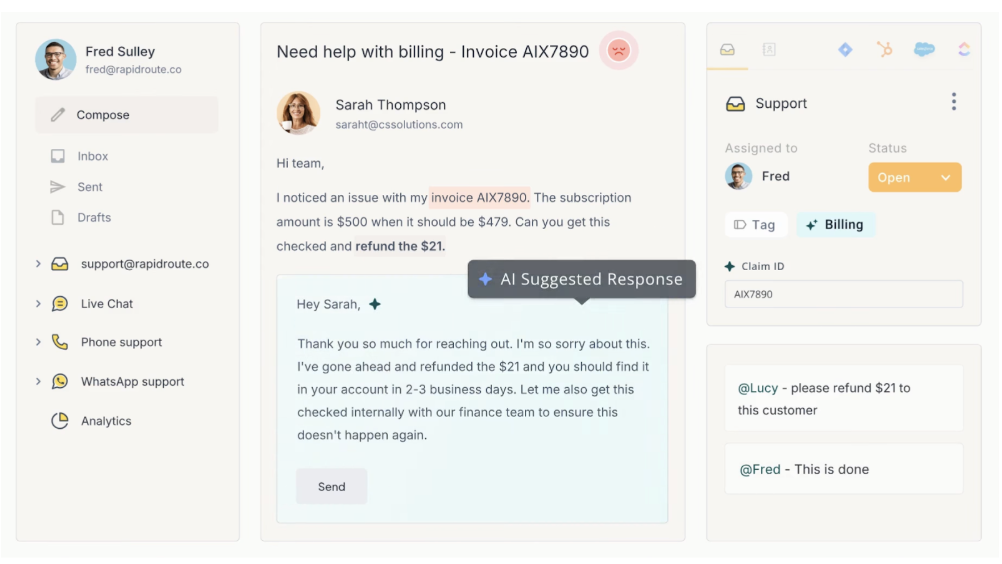Image resolution: width=1002 pixels, height=564 pixels.
Task: Click the Support inbox icon in panel
Action: click(x=736, y=103)
